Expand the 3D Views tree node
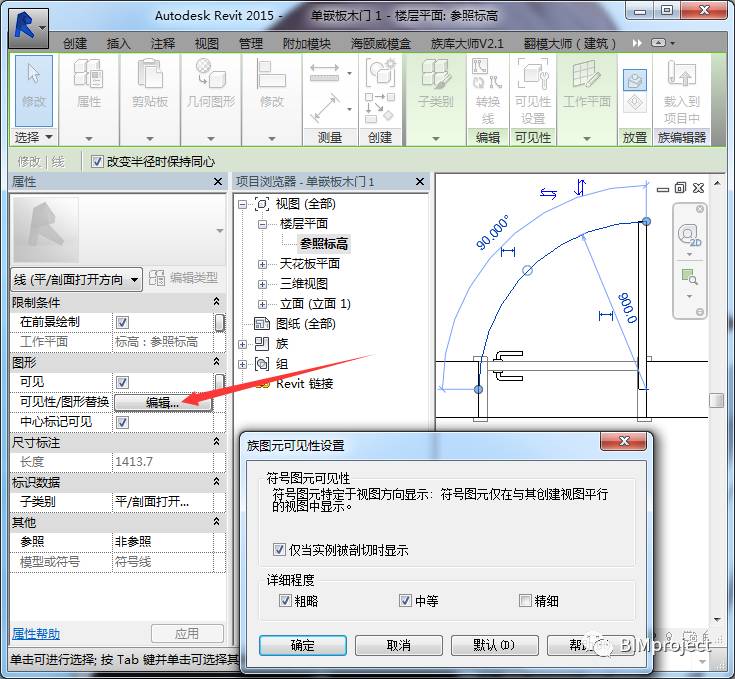Screen dimensions: 735x679 262,284
